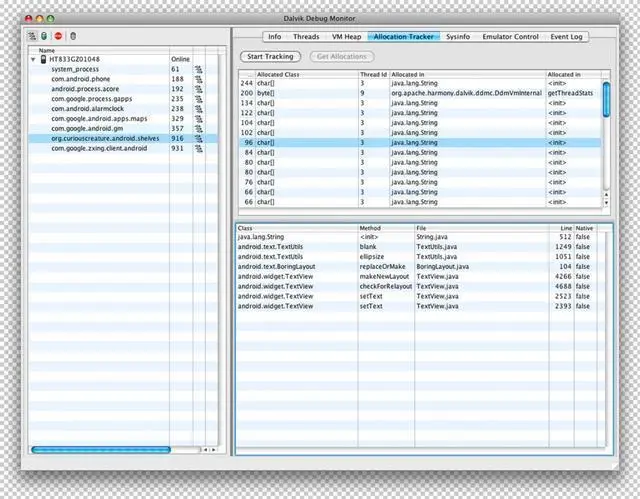
Task: Click the process list right scroll arrow
Action: [x=213, y=450]
